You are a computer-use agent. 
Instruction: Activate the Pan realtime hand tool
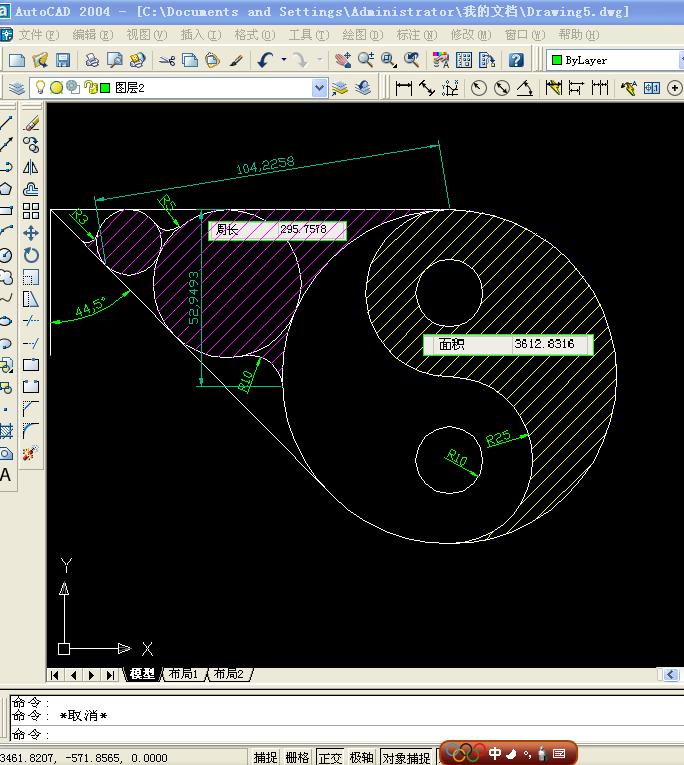(x=342, y=60)
